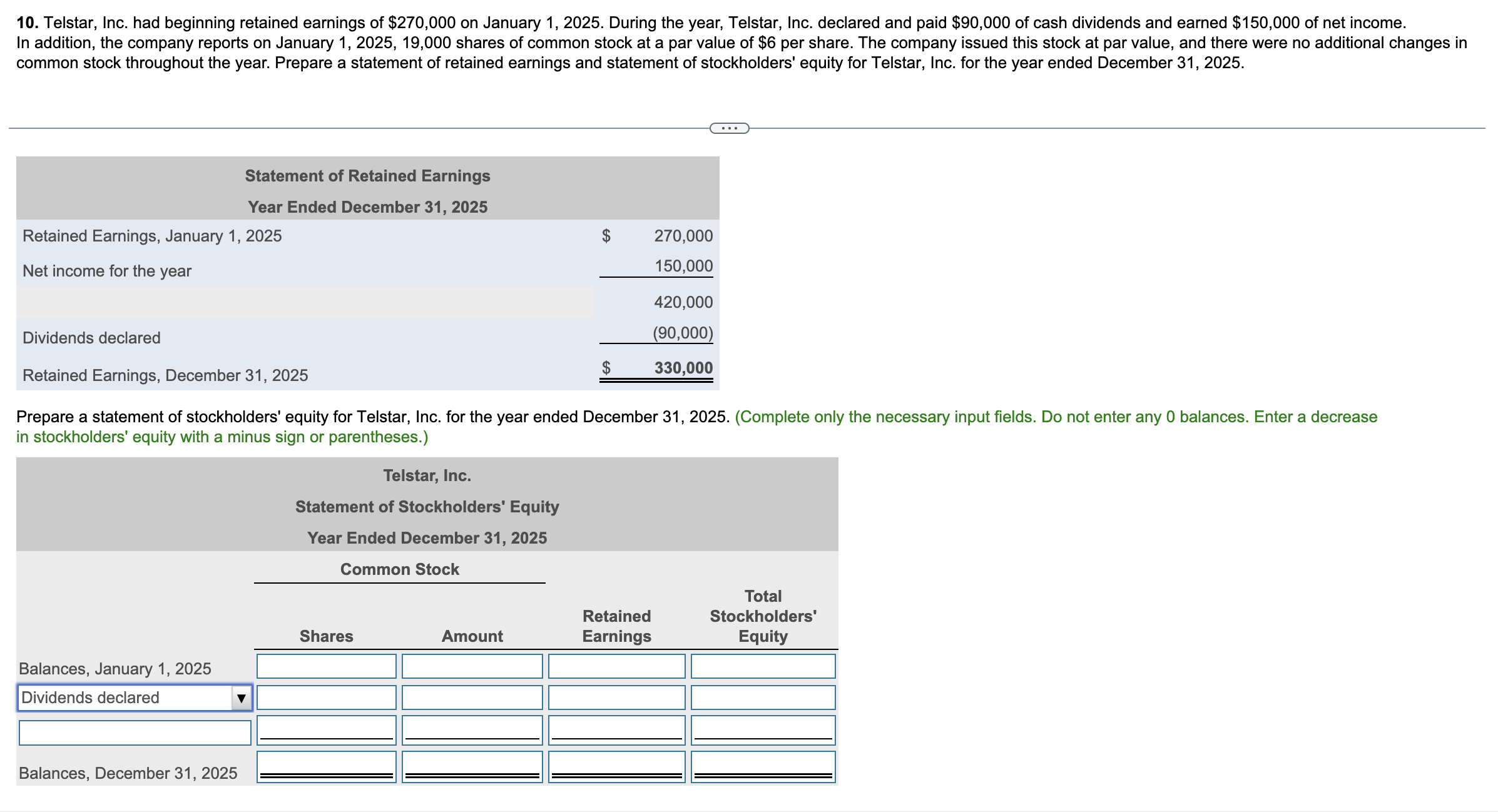Click the ellipsis expander on the divider
1498x812 pixels.
729,128
